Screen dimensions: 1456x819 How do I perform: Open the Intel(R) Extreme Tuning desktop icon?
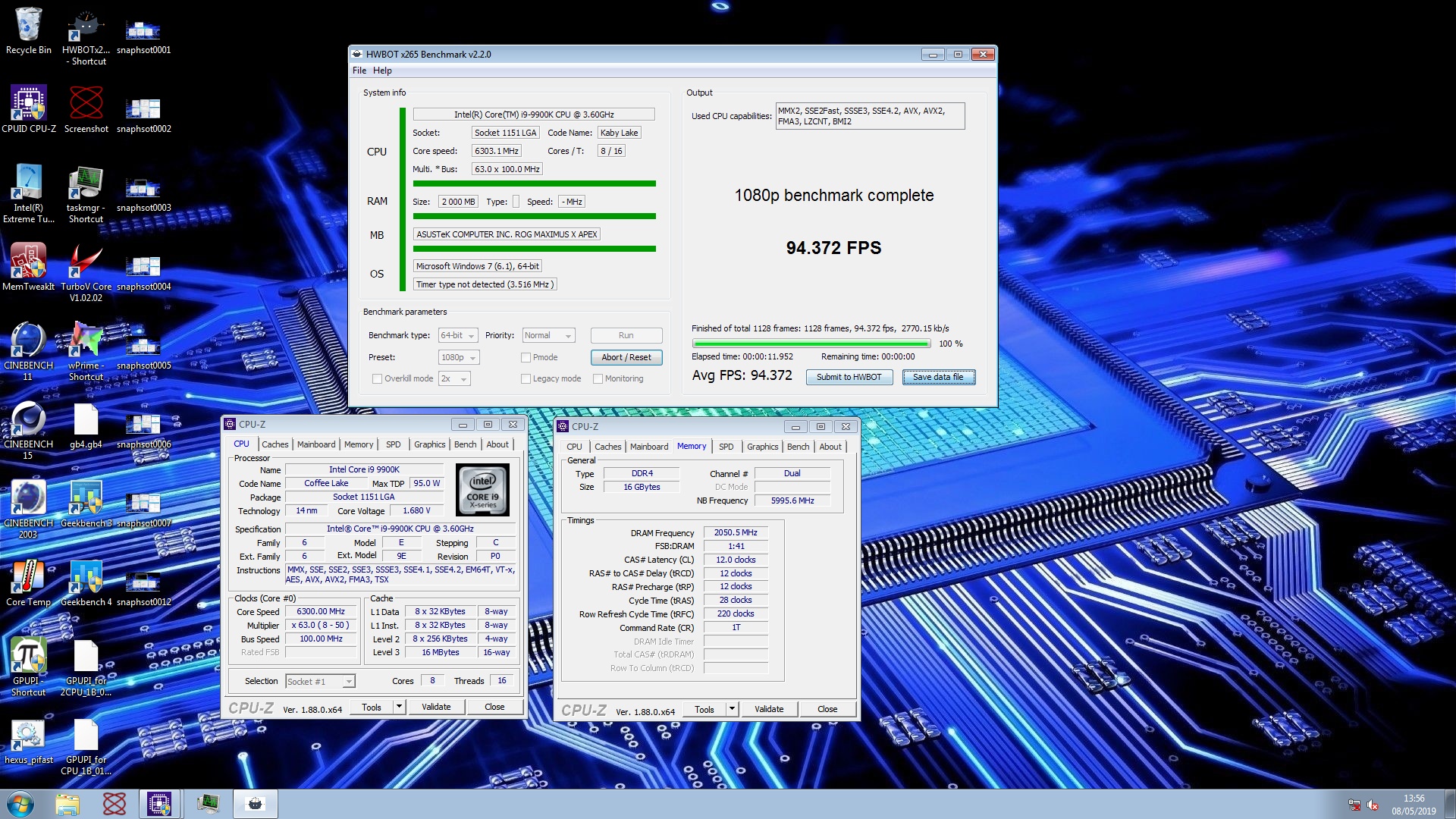[29, 194]
